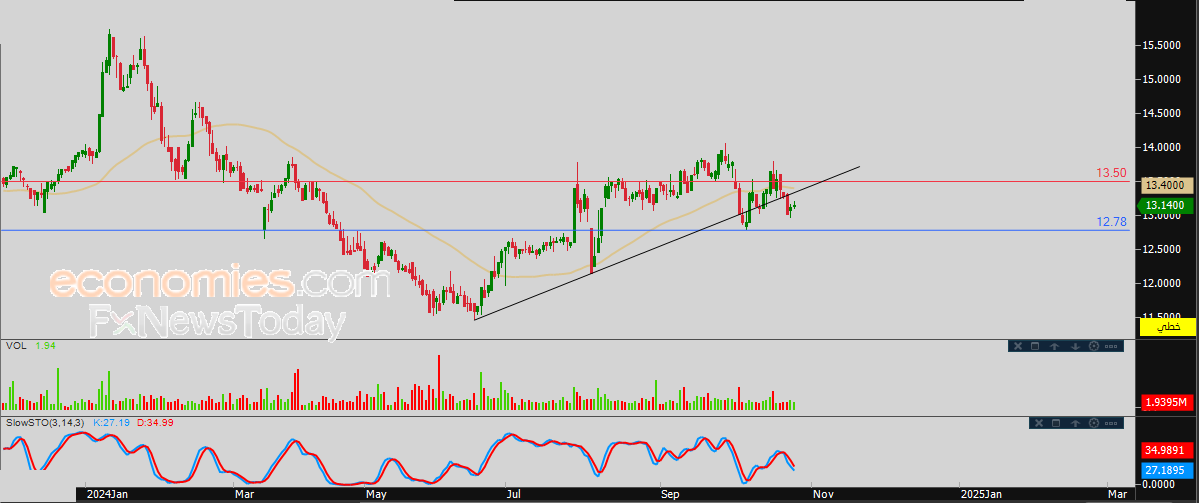Click the 12.78 support level label
Image resolution: width=1199 pixels, height=503 pixels.
(1113, 222)
